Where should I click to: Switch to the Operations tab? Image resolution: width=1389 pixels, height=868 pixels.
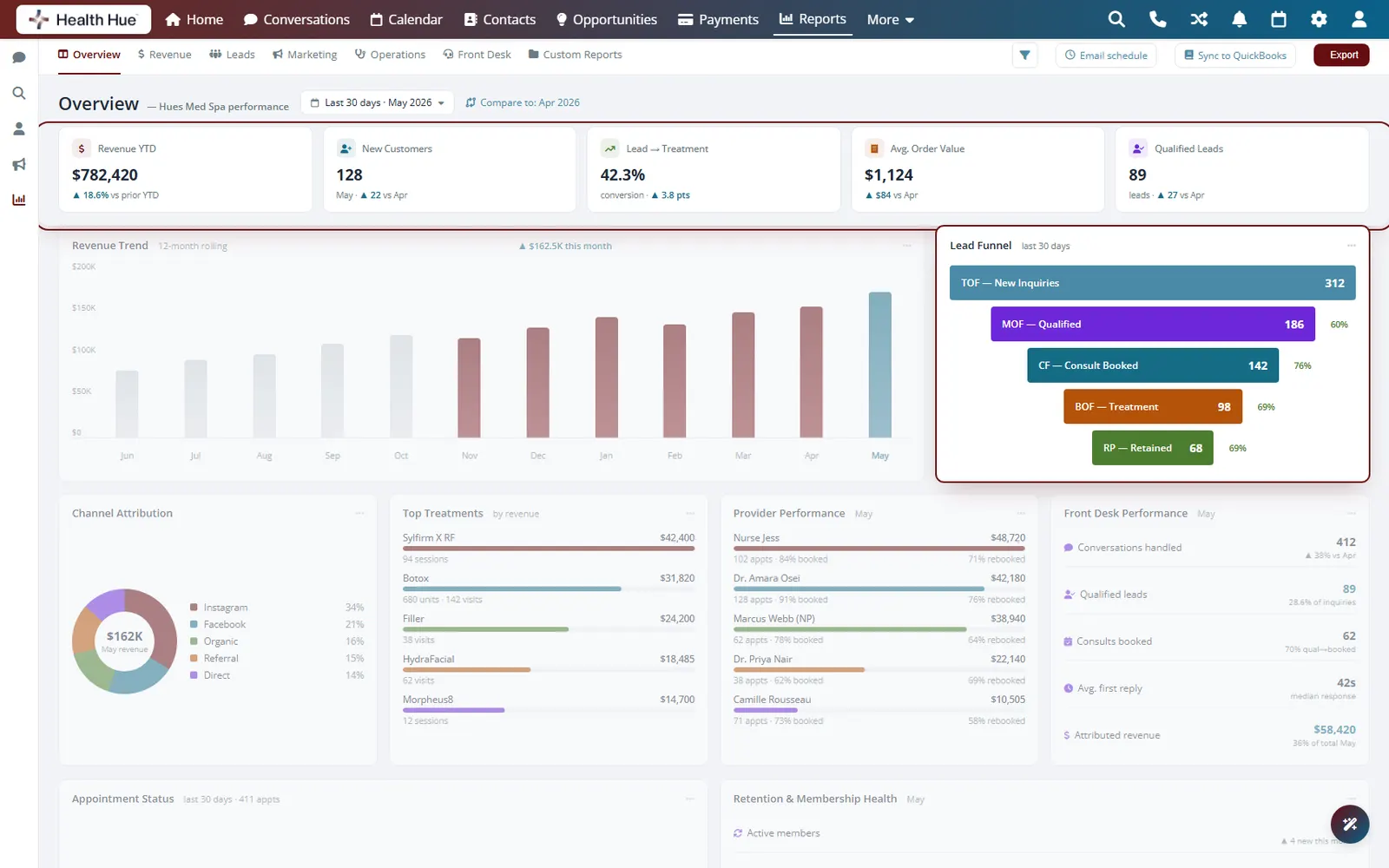390,55
